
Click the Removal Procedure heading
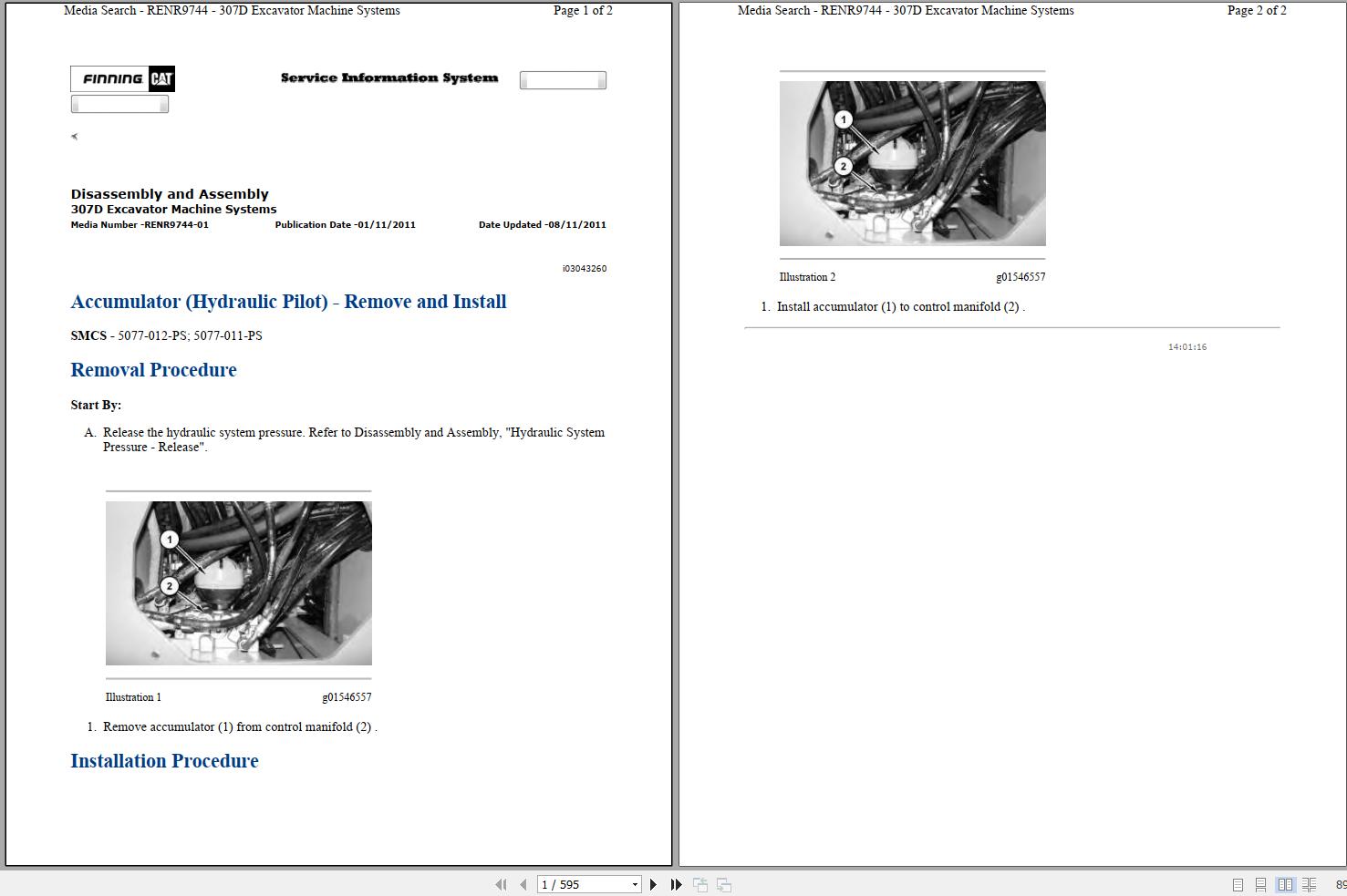click(x=153, y=370)
